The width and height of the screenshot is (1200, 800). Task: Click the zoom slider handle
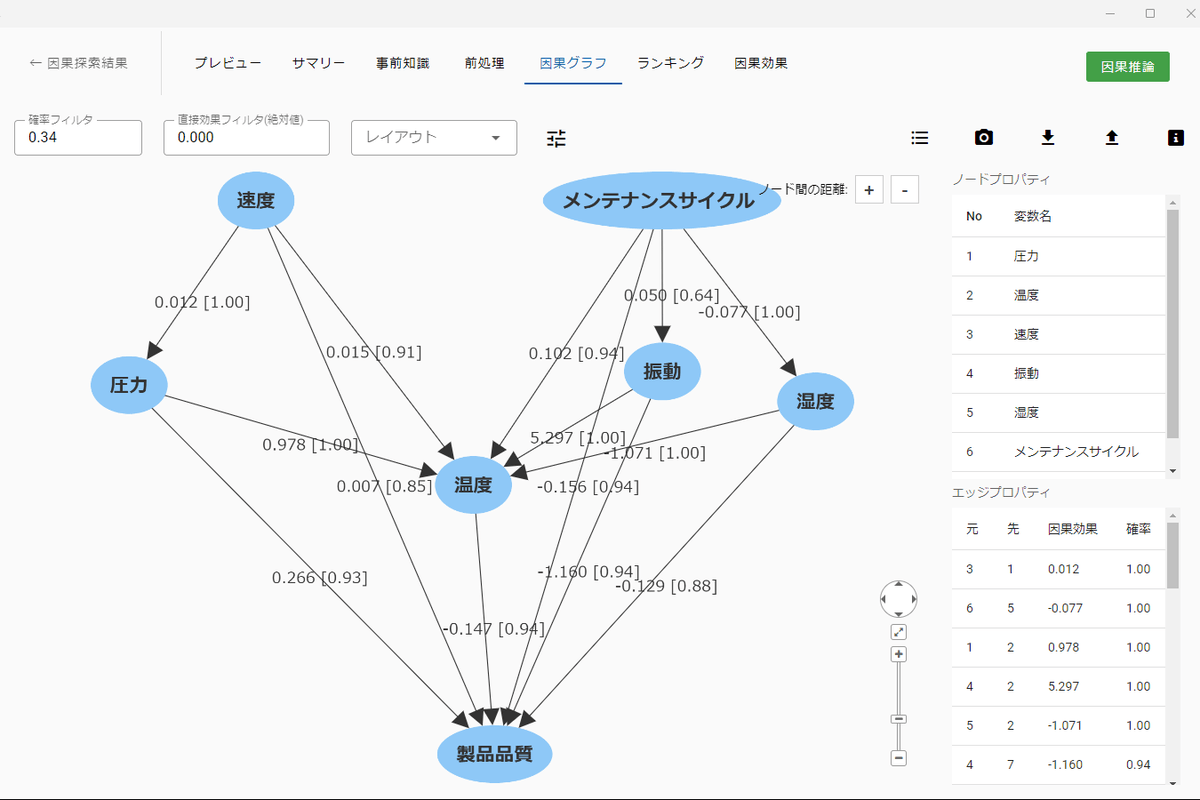[x=898, y=719]
